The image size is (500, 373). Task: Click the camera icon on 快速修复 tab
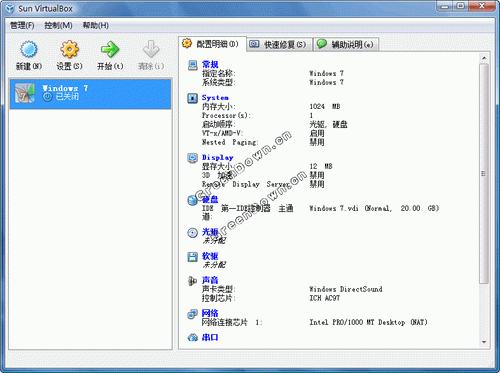click(254, 44)
